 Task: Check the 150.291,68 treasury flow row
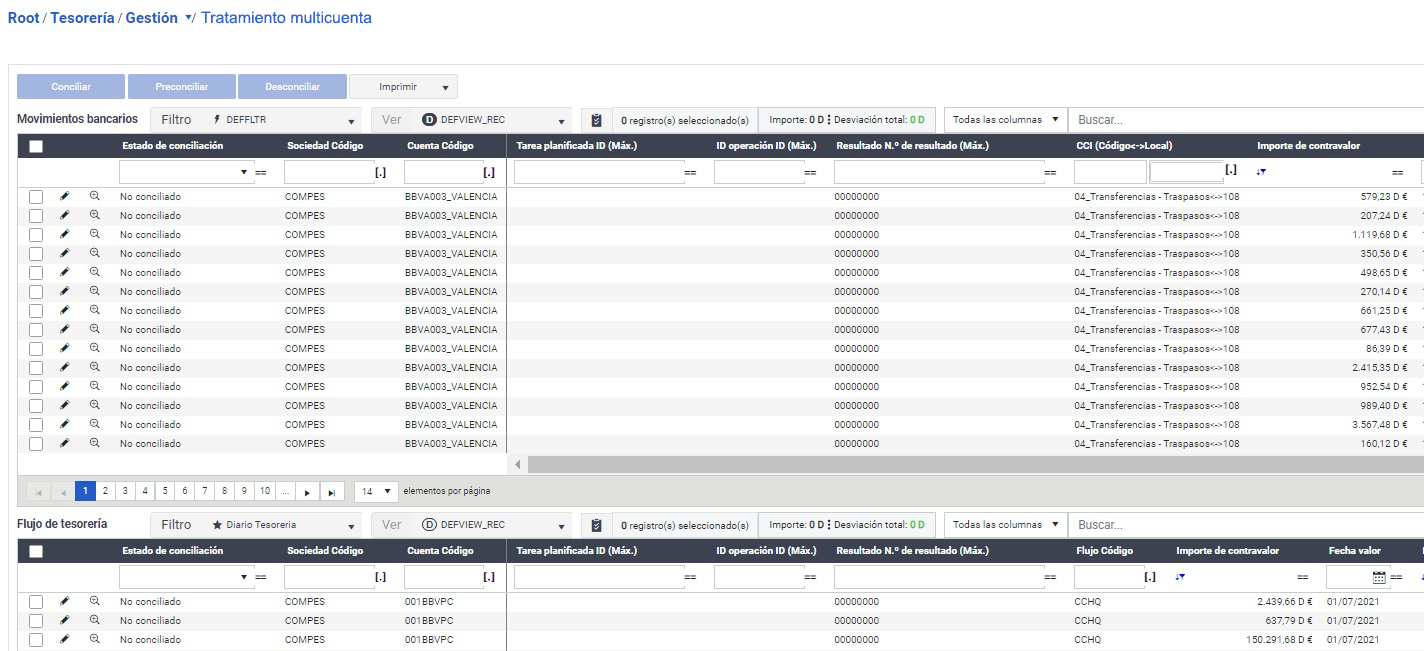36,639
